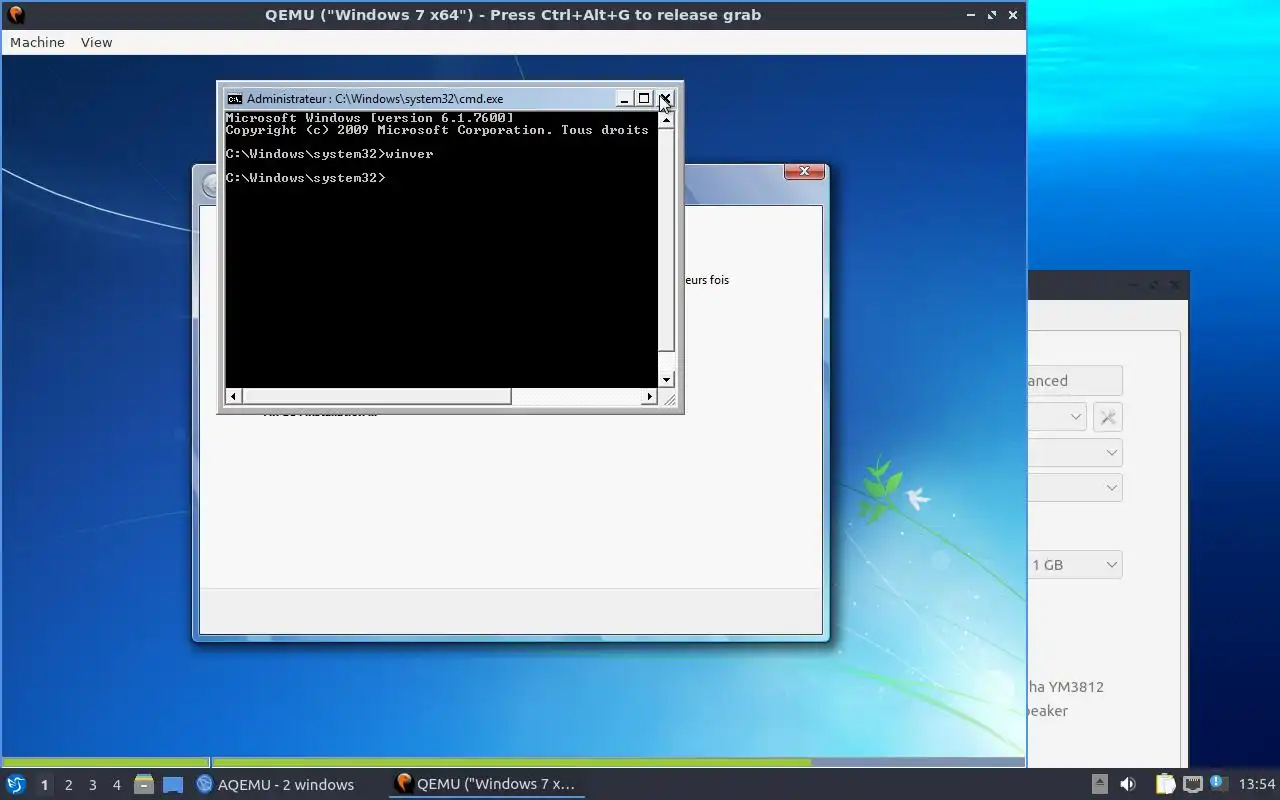Click the volume speaker tray icon
This screenshot has width=1280, height=800.
tap(1128, 785)
